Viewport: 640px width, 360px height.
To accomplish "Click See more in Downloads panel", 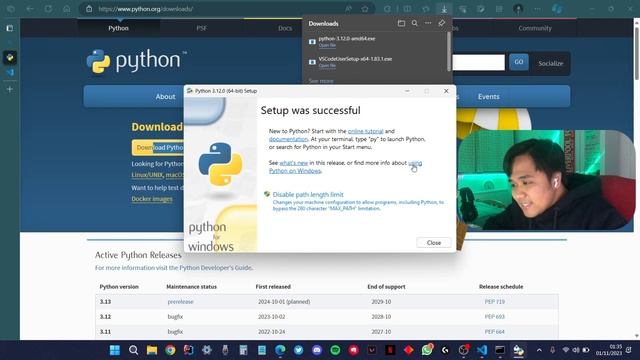I will [321, 81].
